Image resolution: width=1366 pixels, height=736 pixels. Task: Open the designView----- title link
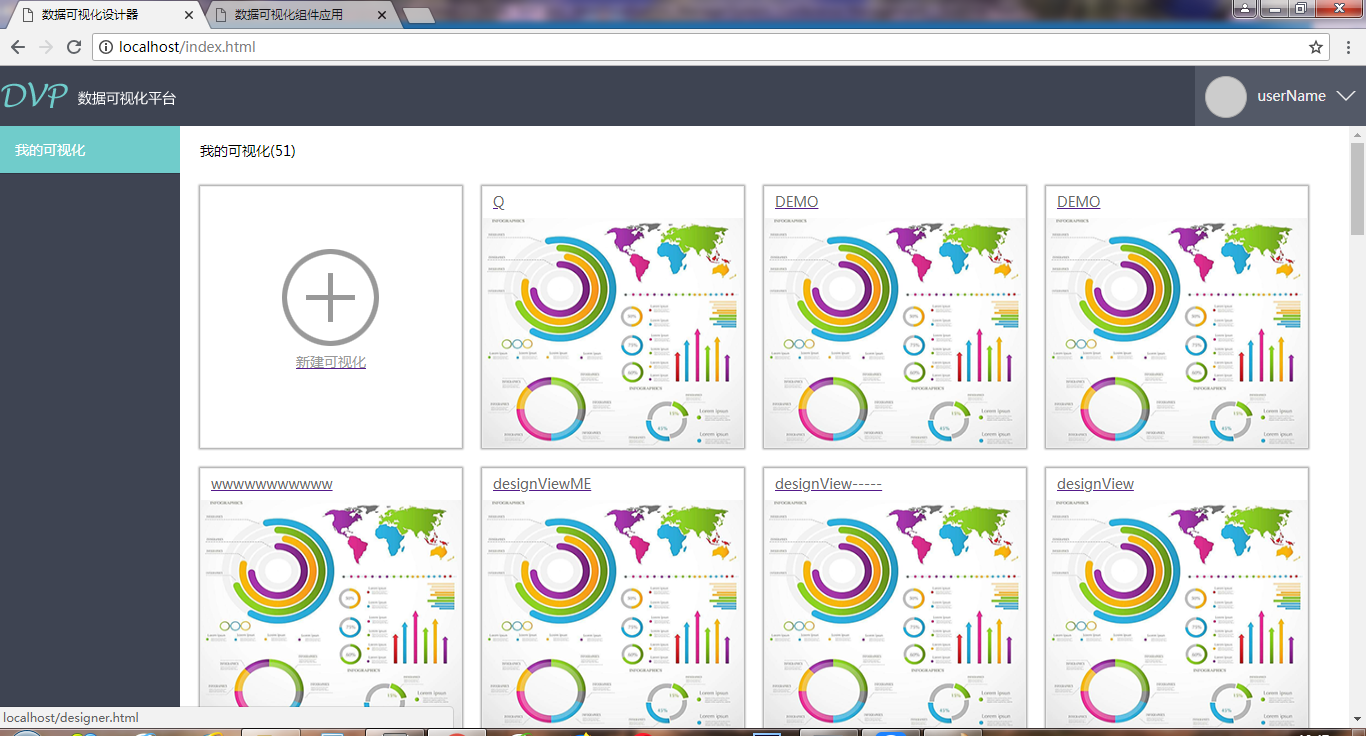pos(828,484)
